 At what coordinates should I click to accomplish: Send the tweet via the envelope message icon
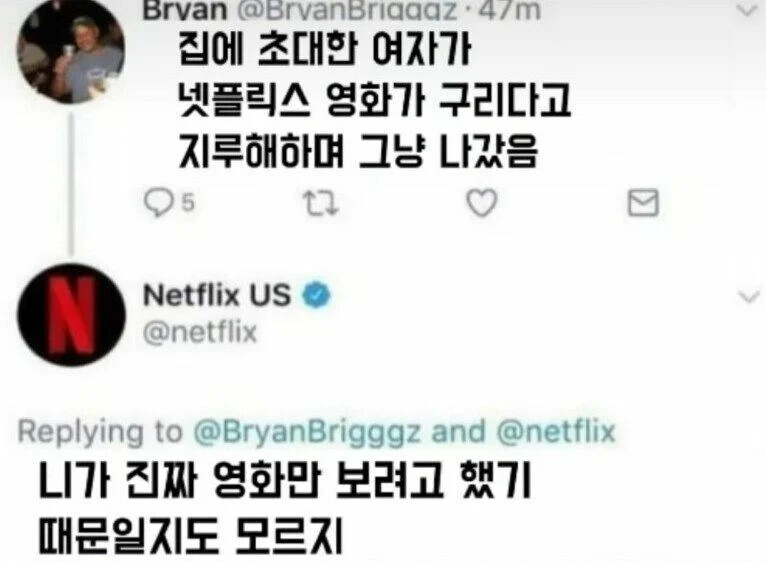click(x=643, y=202)
